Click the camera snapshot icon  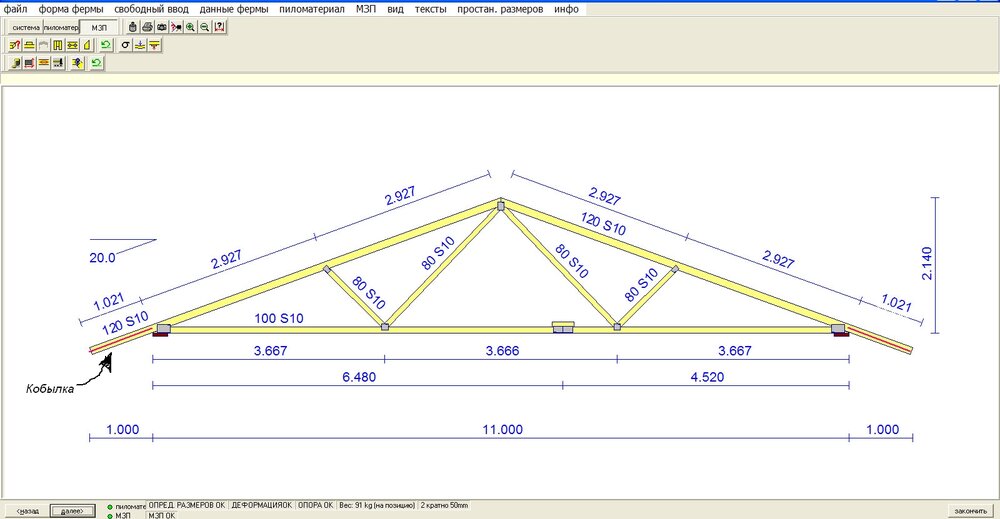[x=161, y=27]
